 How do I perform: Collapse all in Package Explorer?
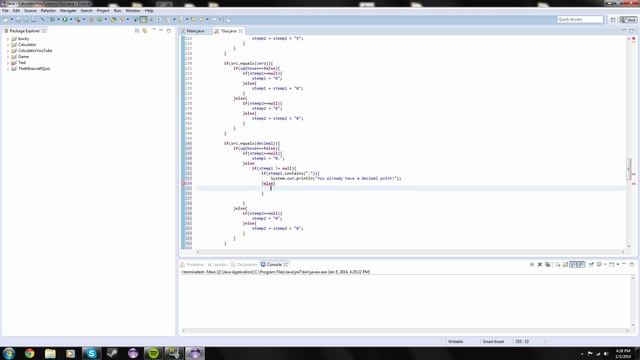[x=137, y=31]
